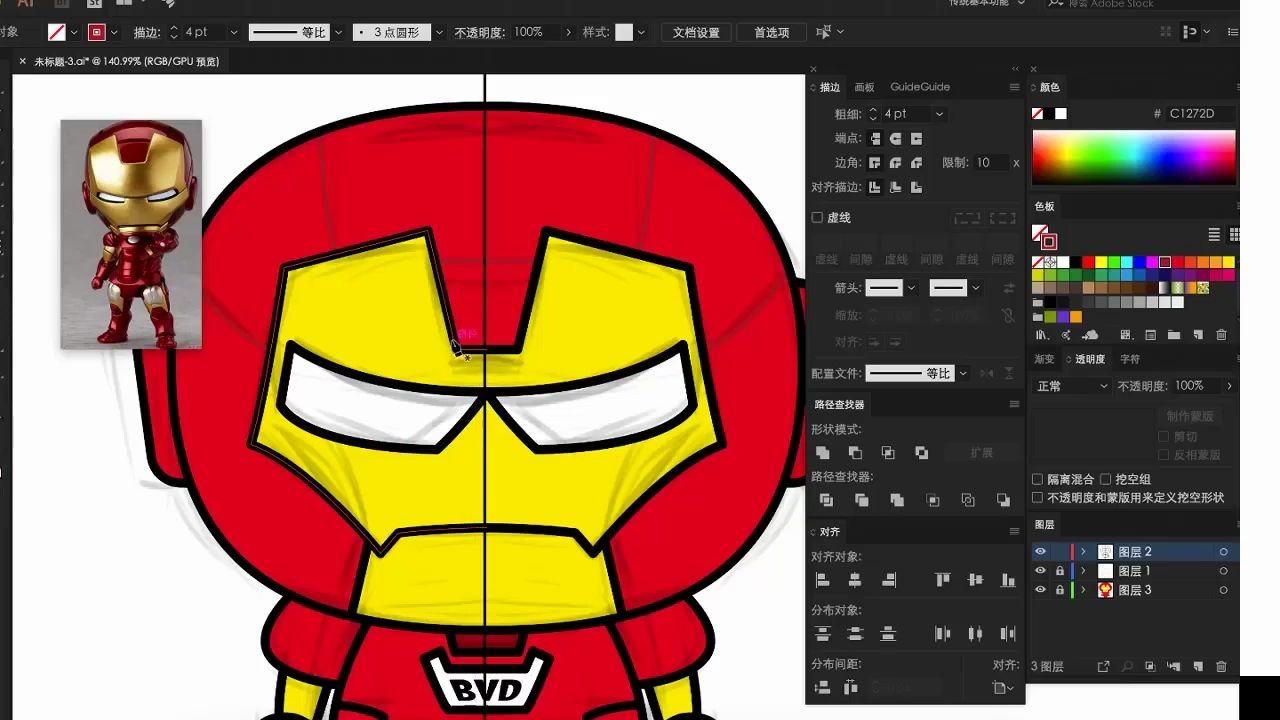Switch to the 字符 tab

pyautogui.click(x=1129, y=359)
